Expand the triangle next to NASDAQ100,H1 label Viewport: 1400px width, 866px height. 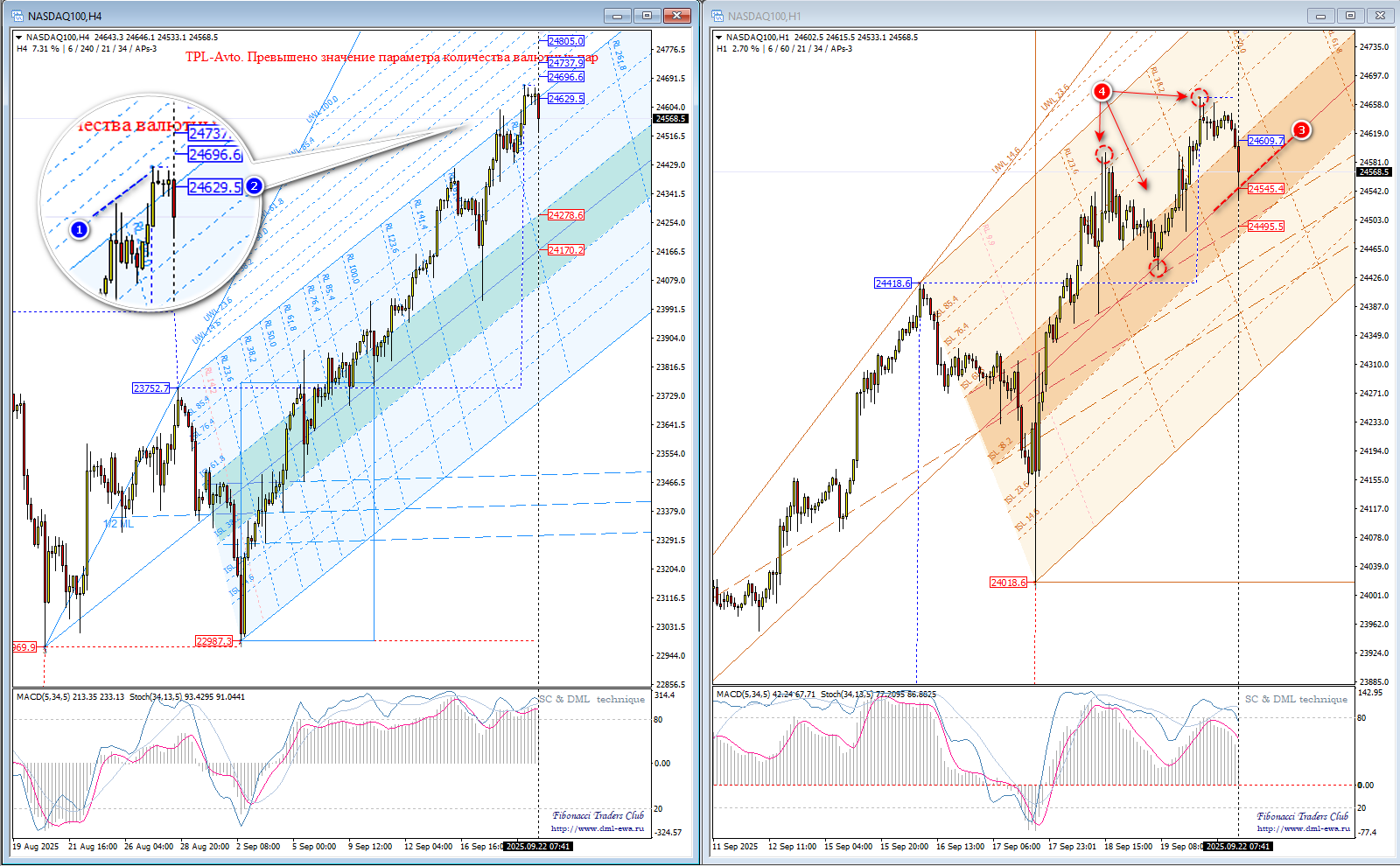click(719, 38)
